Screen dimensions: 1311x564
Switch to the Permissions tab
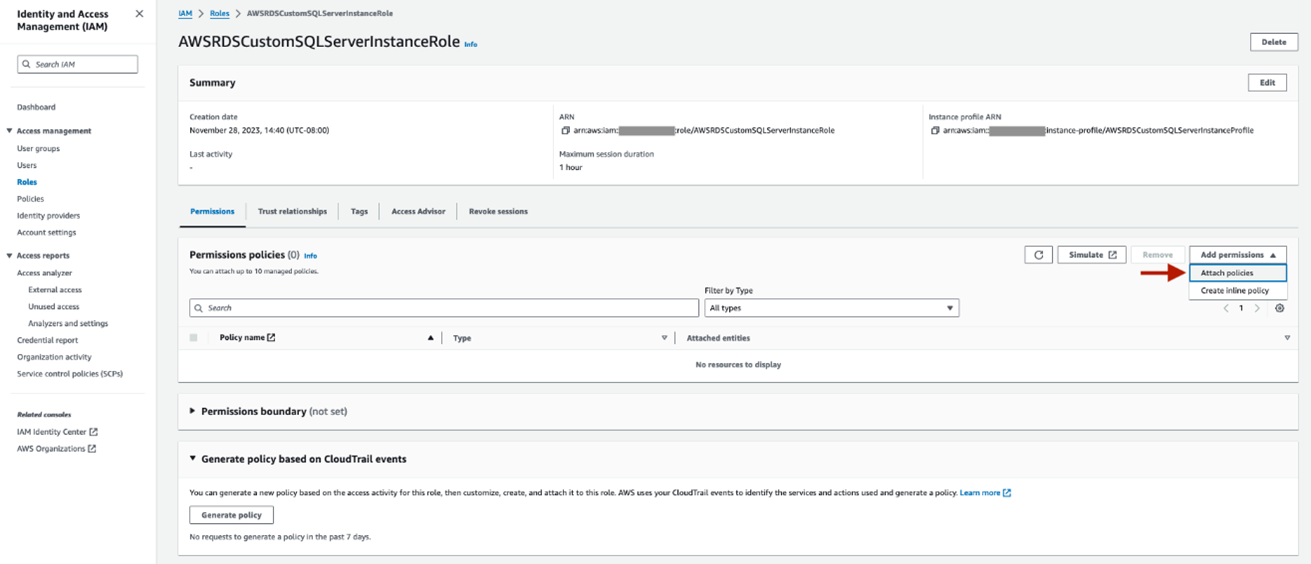click(212, 212)
